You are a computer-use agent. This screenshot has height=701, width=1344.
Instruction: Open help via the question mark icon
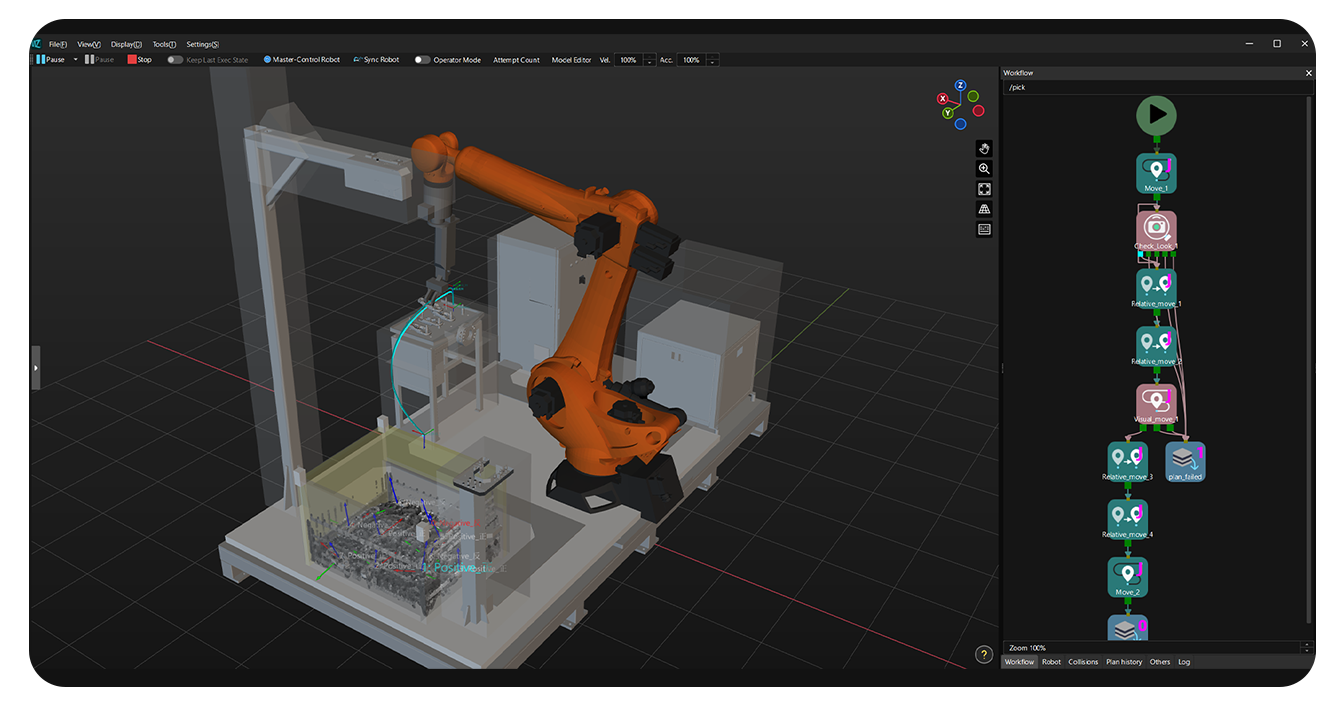pyautogui.click(x=984, y=655)
